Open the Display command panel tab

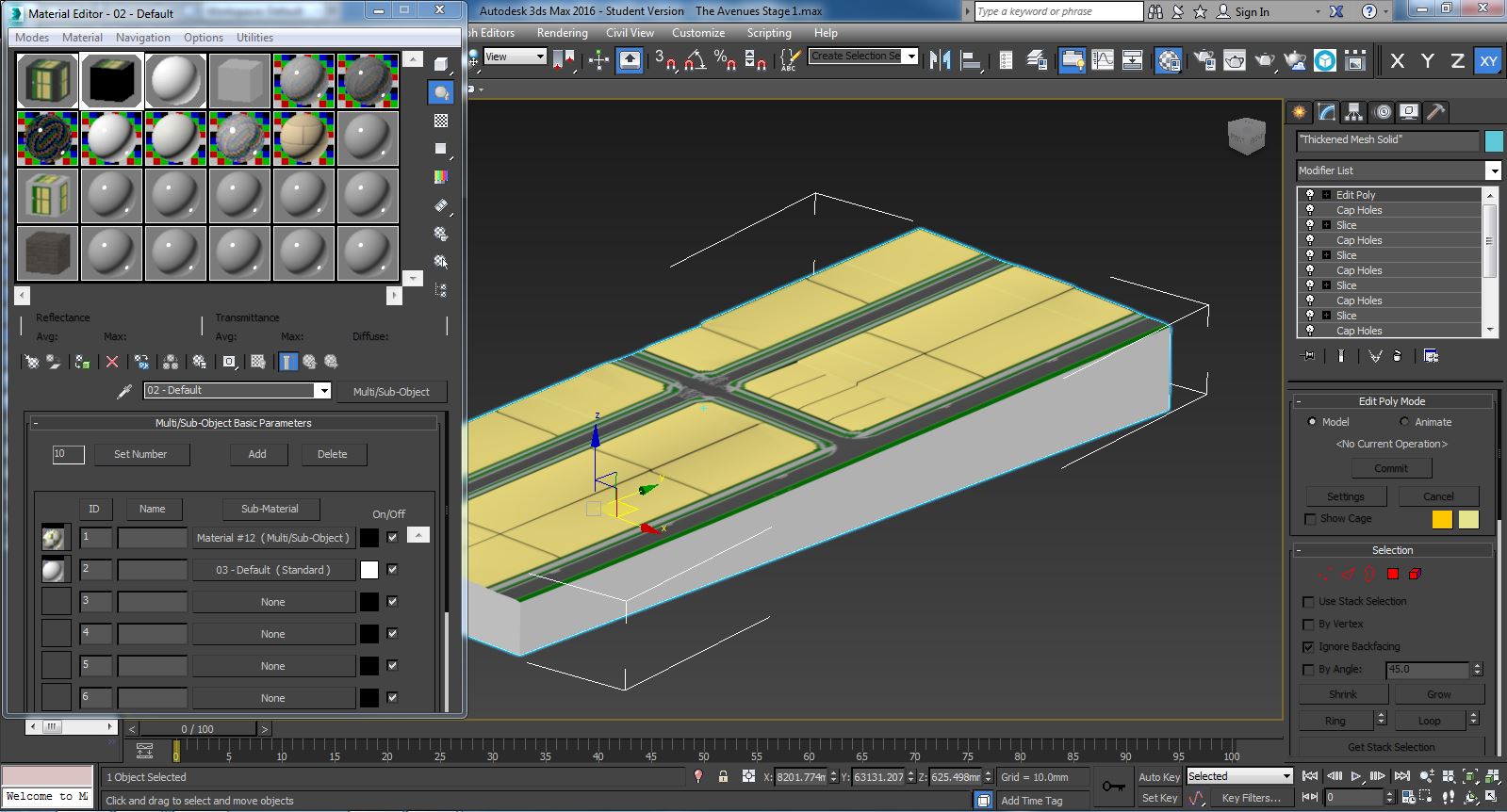[x=1409, y=112]
